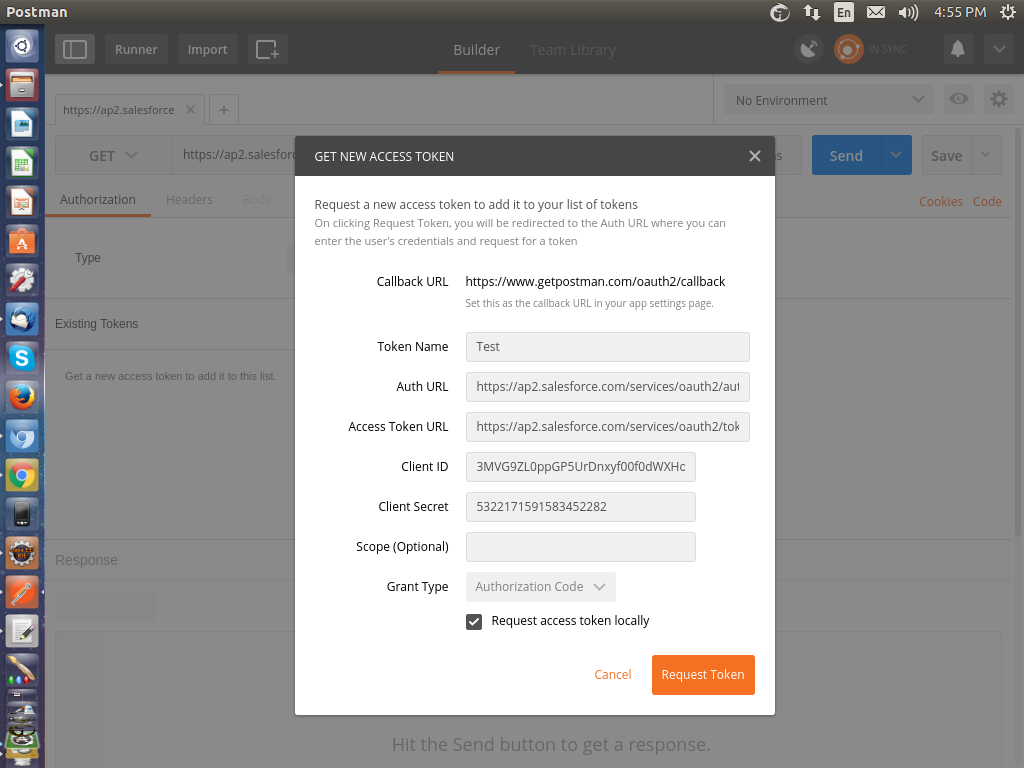Screen dimensions: 1024x768
Task: Click the Auth URL field
Action: click(607, 387)
